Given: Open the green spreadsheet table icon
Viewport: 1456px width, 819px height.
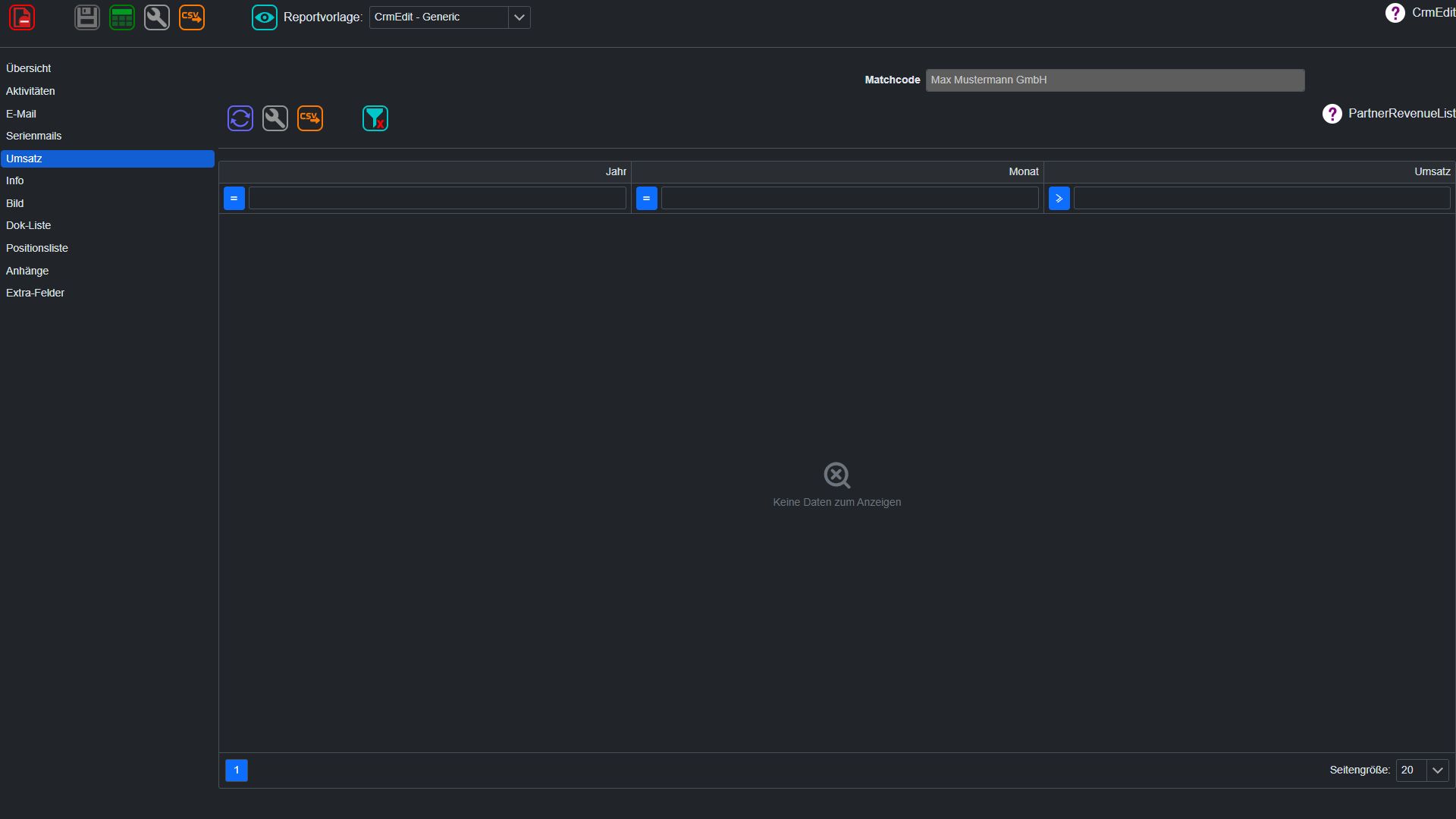Looking at the screenshot, I should click(122, 17).
